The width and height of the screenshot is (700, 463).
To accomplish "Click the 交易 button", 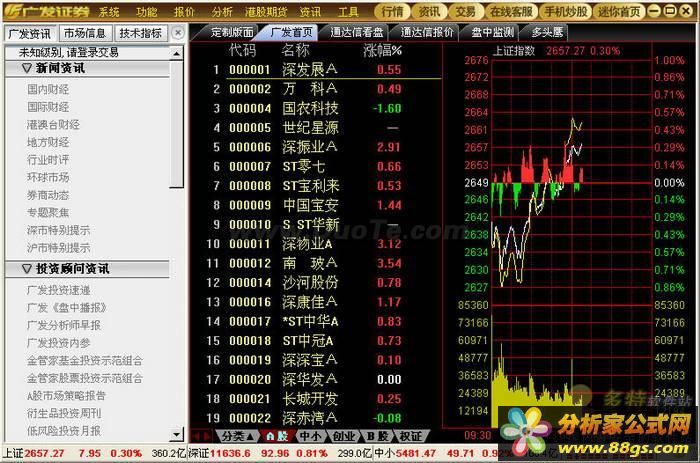I will point(466,12).
